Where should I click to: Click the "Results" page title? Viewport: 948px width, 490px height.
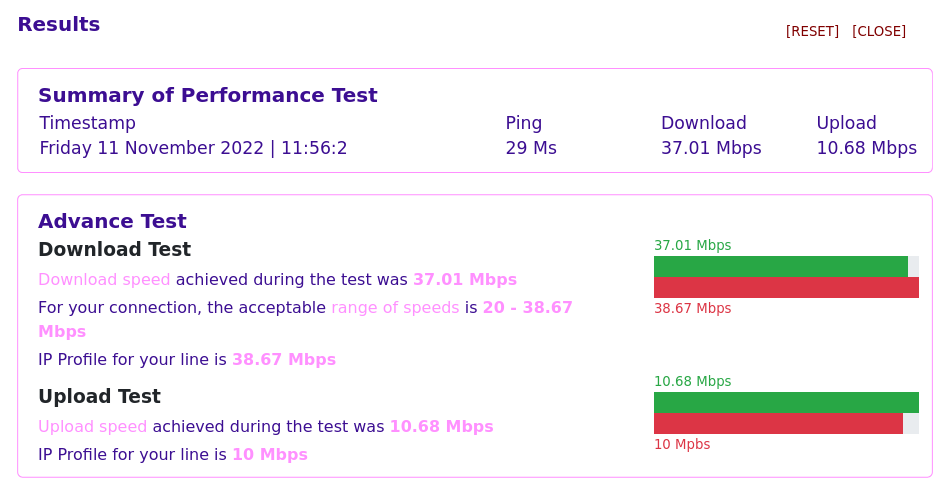(59, 25)
